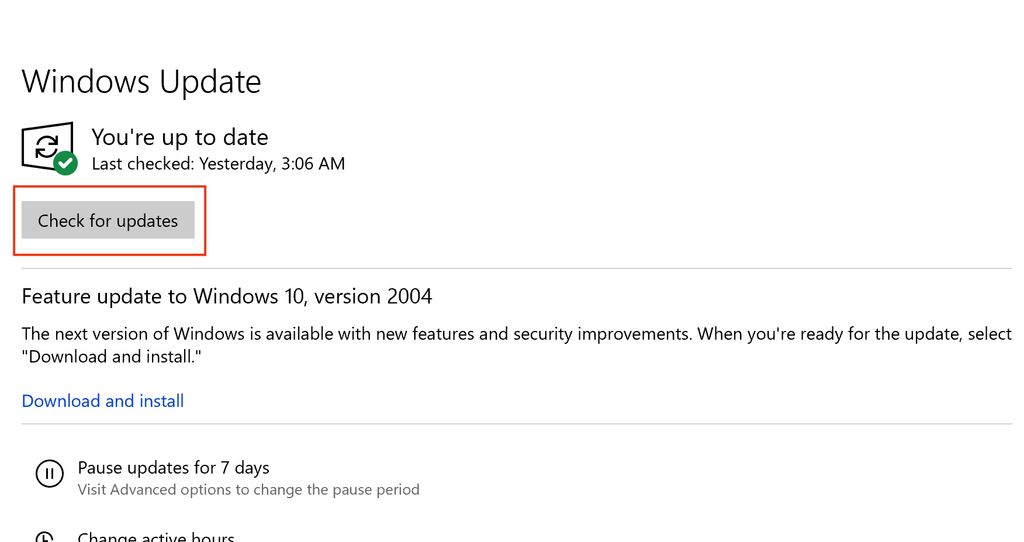Click the Visit Advanced options hint text
Screen dimensions: 1024x542
click(248, 490)
